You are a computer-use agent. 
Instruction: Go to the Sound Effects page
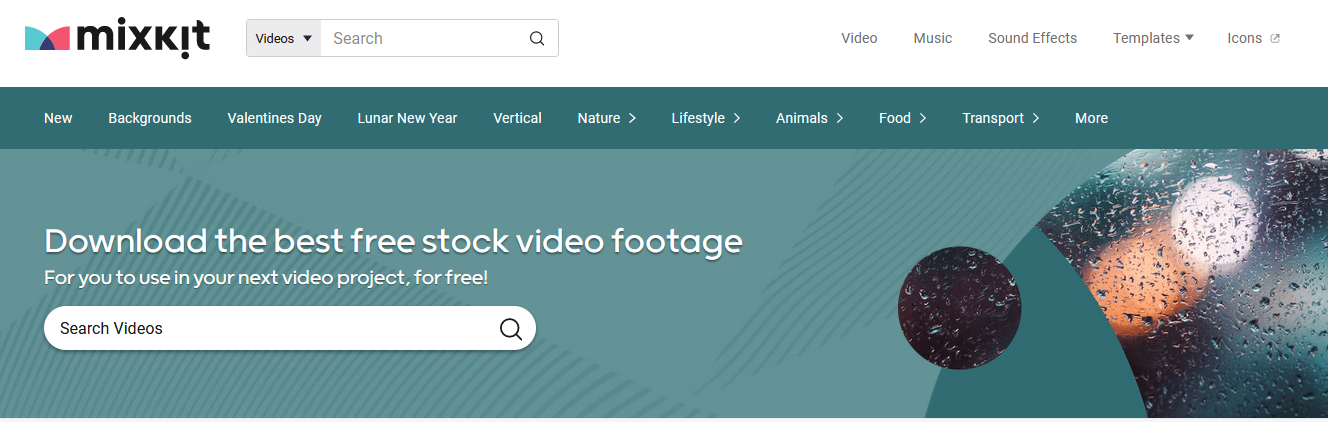pyautogui.click(x=1032, y=38)
